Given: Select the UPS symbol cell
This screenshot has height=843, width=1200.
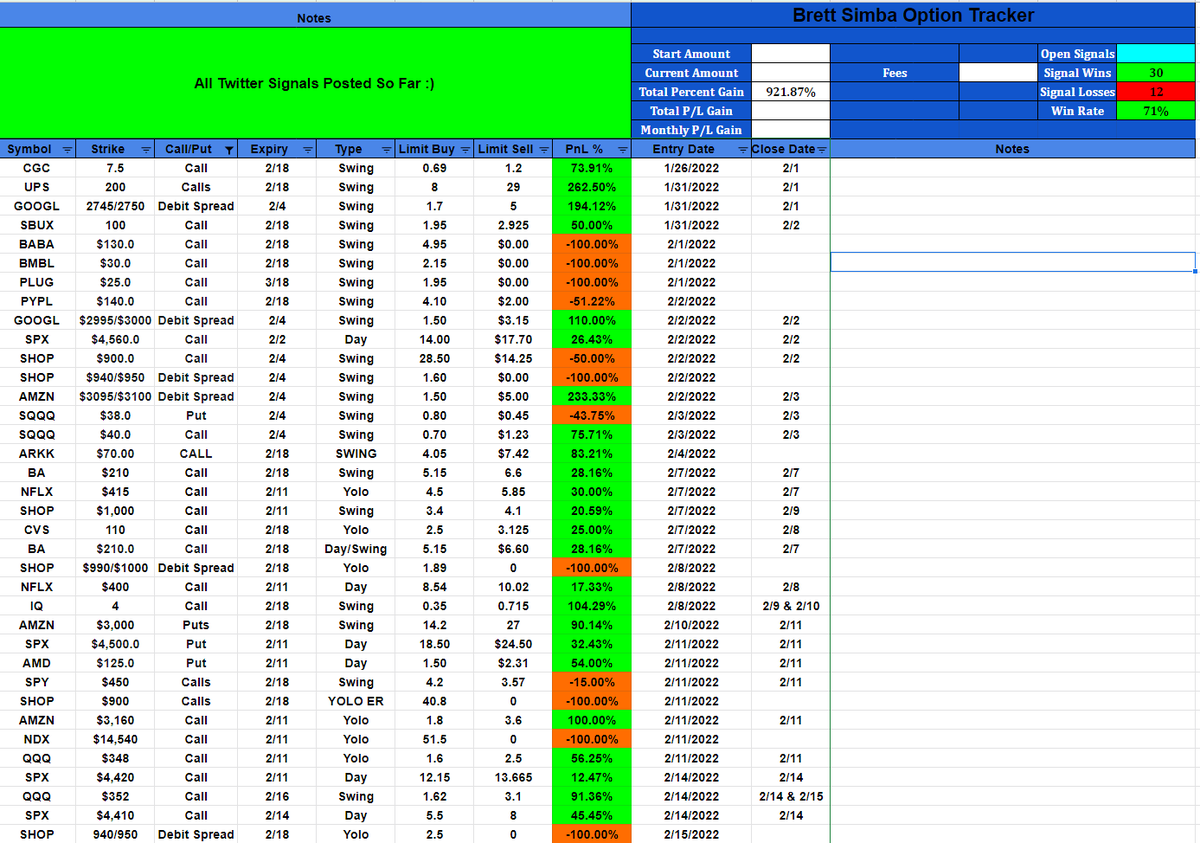Looking at the screenshot, I should coord(37,187).
